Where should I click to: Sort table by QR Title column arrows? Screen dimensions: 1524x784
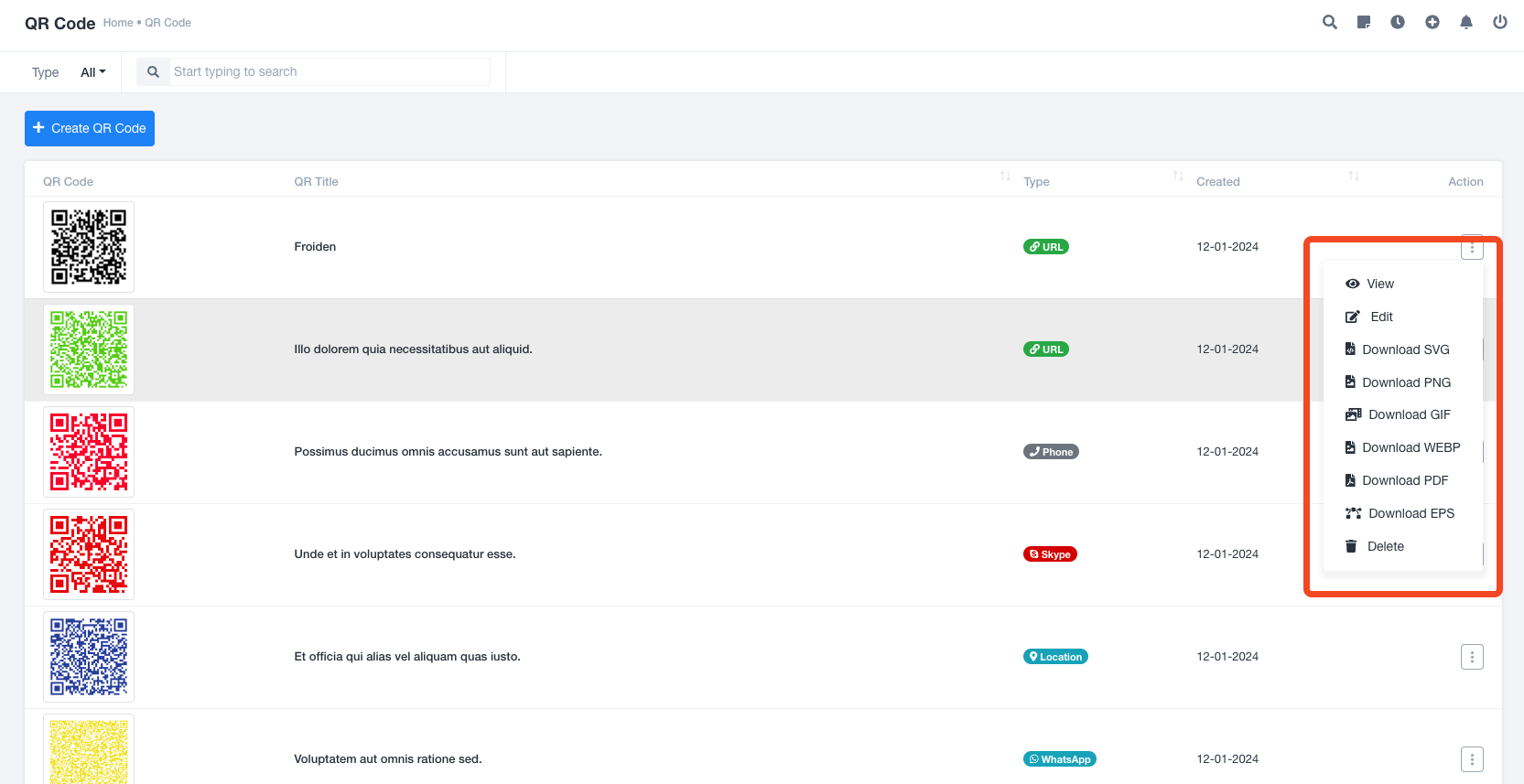(x=1005, y=176)
